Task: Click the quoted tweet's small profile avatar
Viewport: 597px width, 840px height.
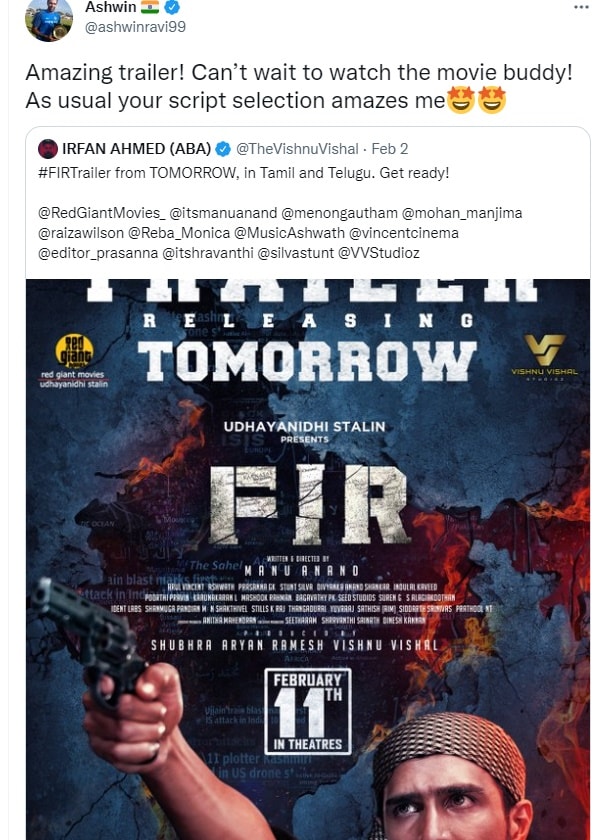Action: pos(48,149)
